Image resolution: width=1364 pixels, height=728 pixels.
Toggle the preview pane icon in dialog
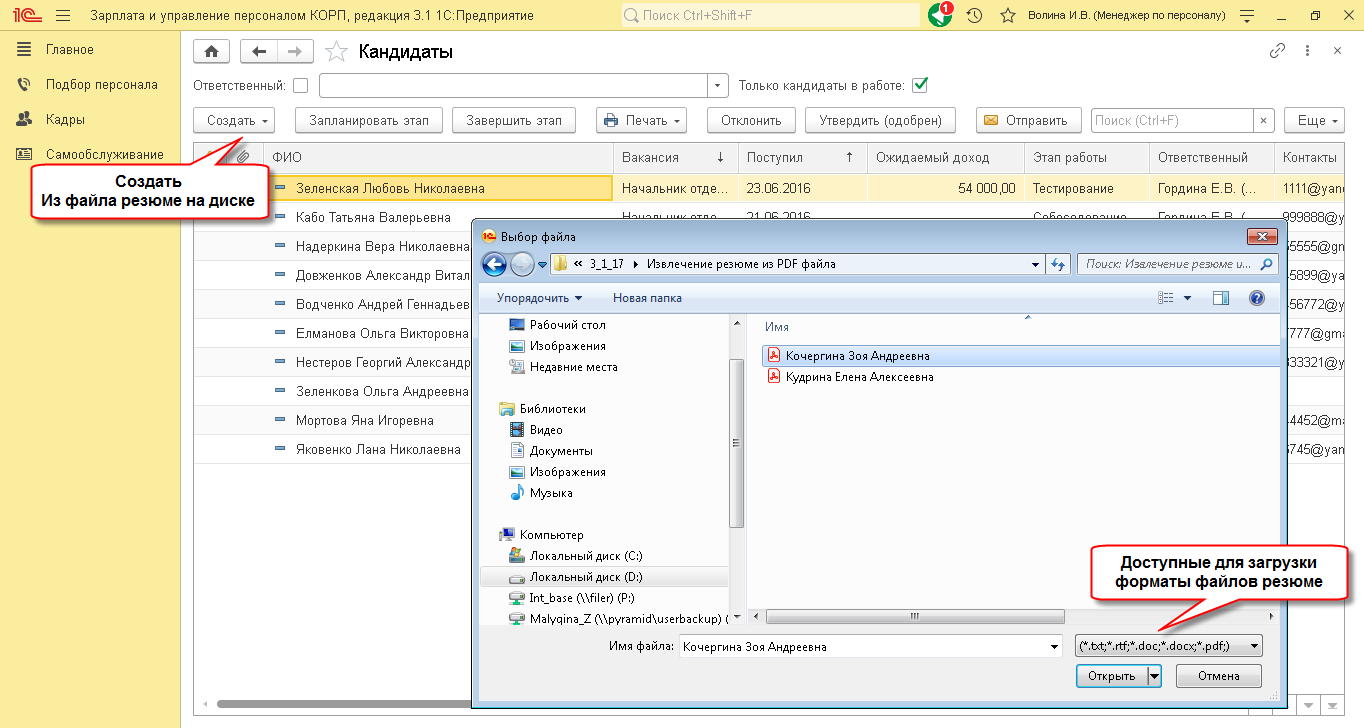pos(1220,298)
